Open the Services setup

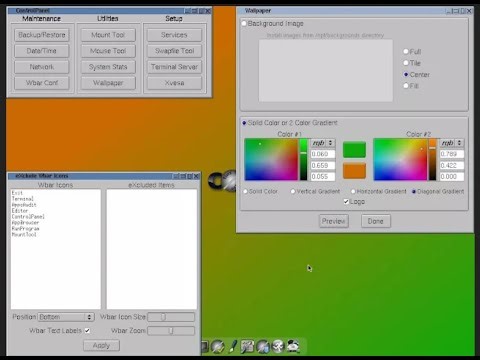174,35
